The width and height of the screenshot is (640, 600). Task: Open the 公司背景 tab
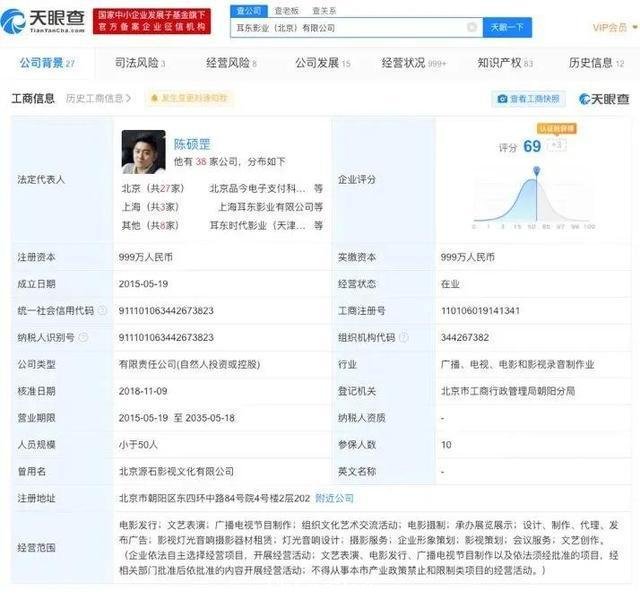(x=47, y=63)
